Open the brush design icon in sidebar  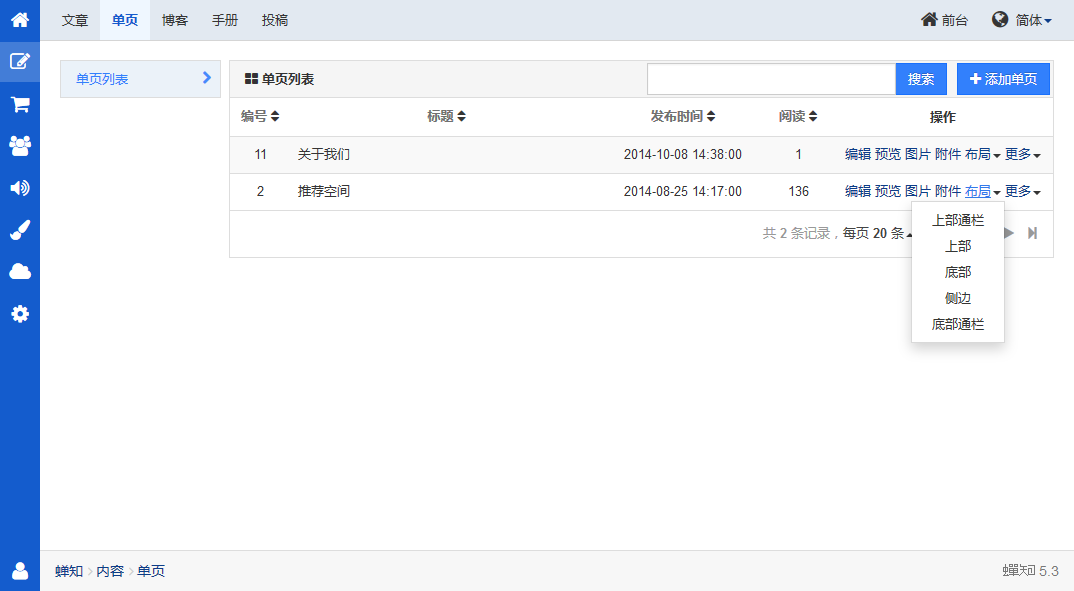click(20, 230)
